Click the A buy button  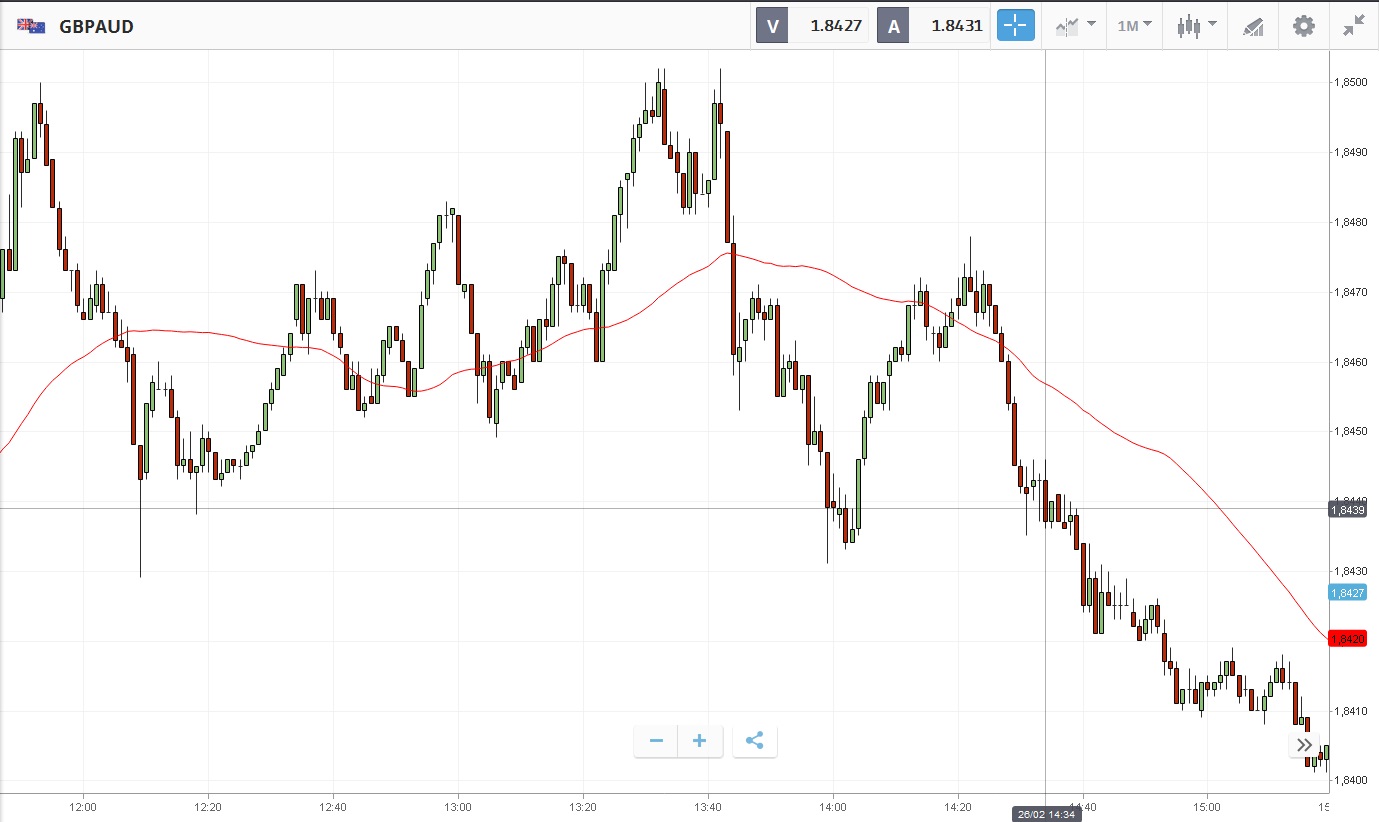(x=894, y=26)
